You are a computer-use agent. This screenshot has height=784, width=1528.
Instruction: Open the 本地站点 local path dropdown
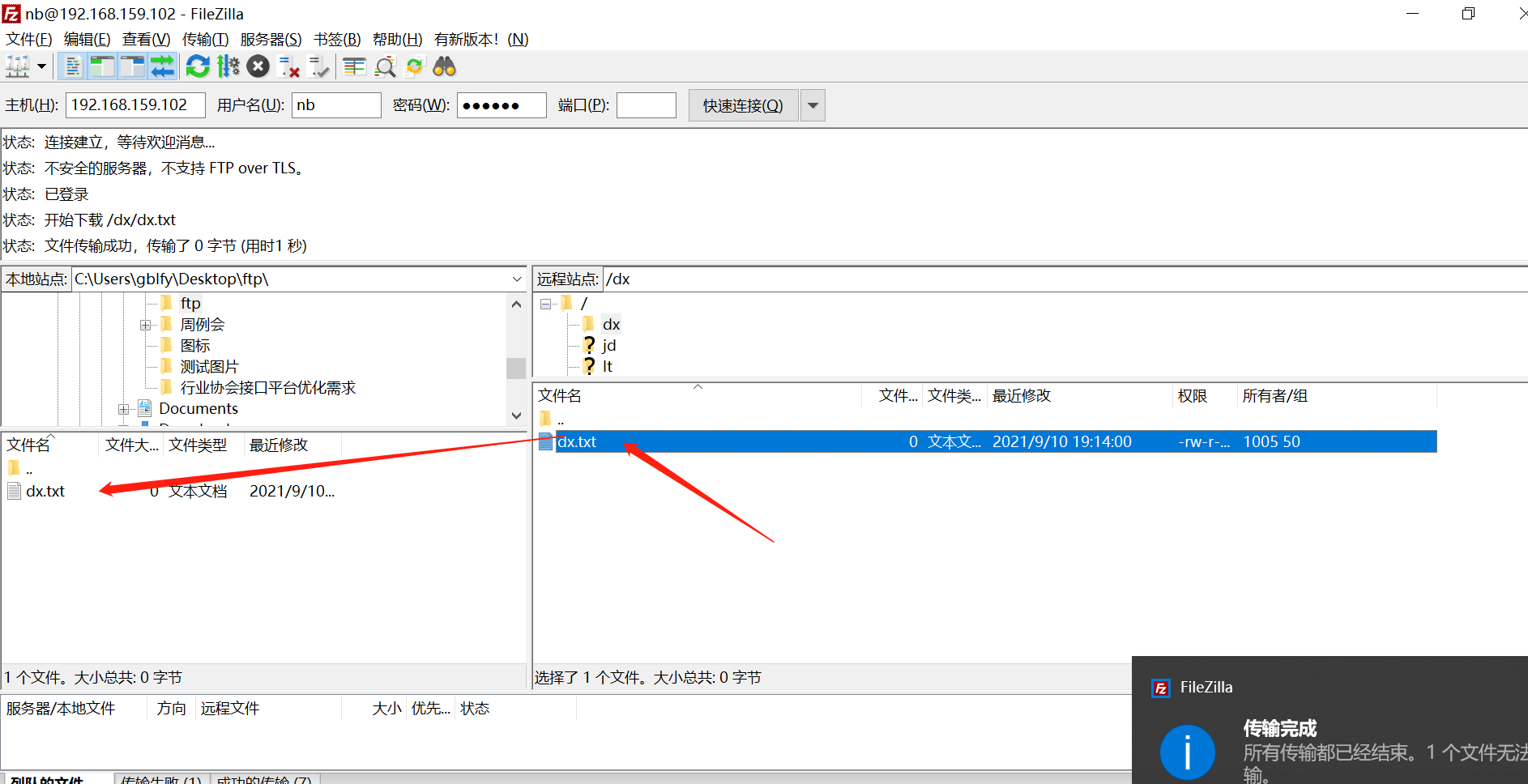517,279
